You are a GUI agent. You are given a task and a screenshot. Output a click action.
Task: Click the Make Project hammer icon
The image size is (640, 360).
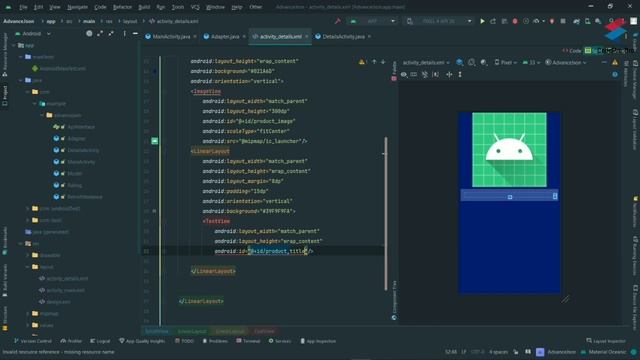pyautogui.click(x=338, y=21)
